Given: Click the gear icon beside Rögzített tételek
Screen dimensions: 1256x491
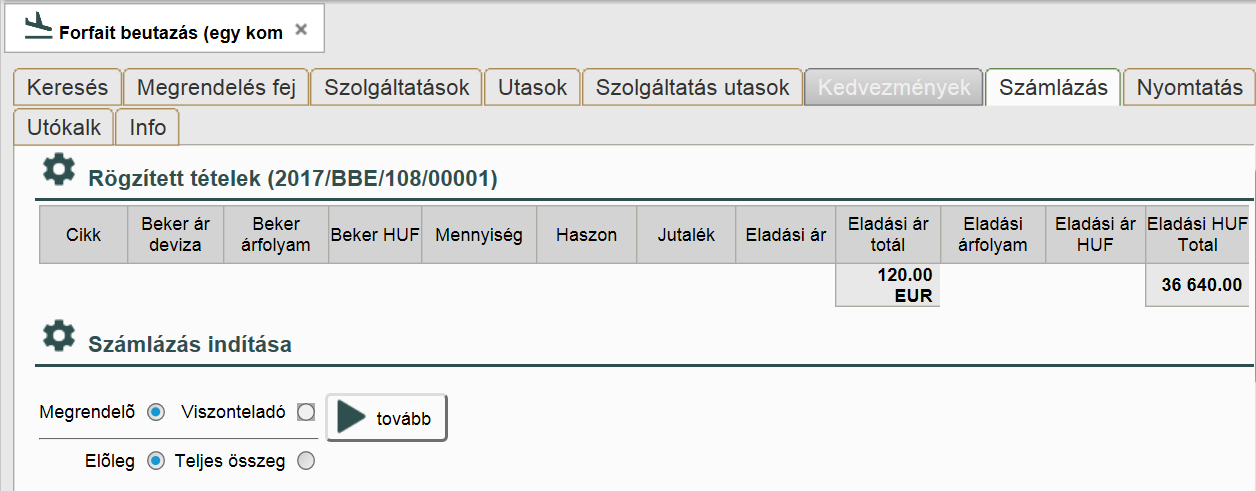Looking at the screenshot, I should pos(59,170).
